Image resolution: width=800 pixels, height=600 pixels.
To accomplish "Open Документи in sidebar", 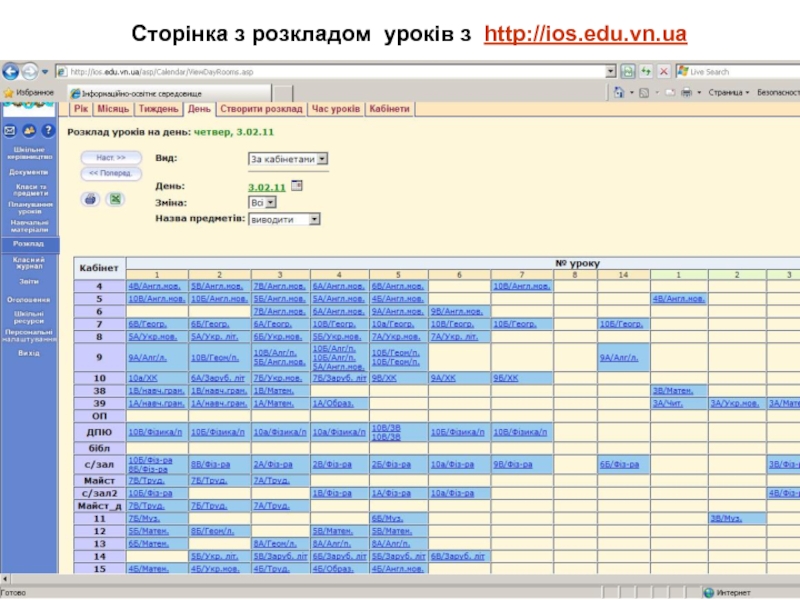I will (29, 172).
